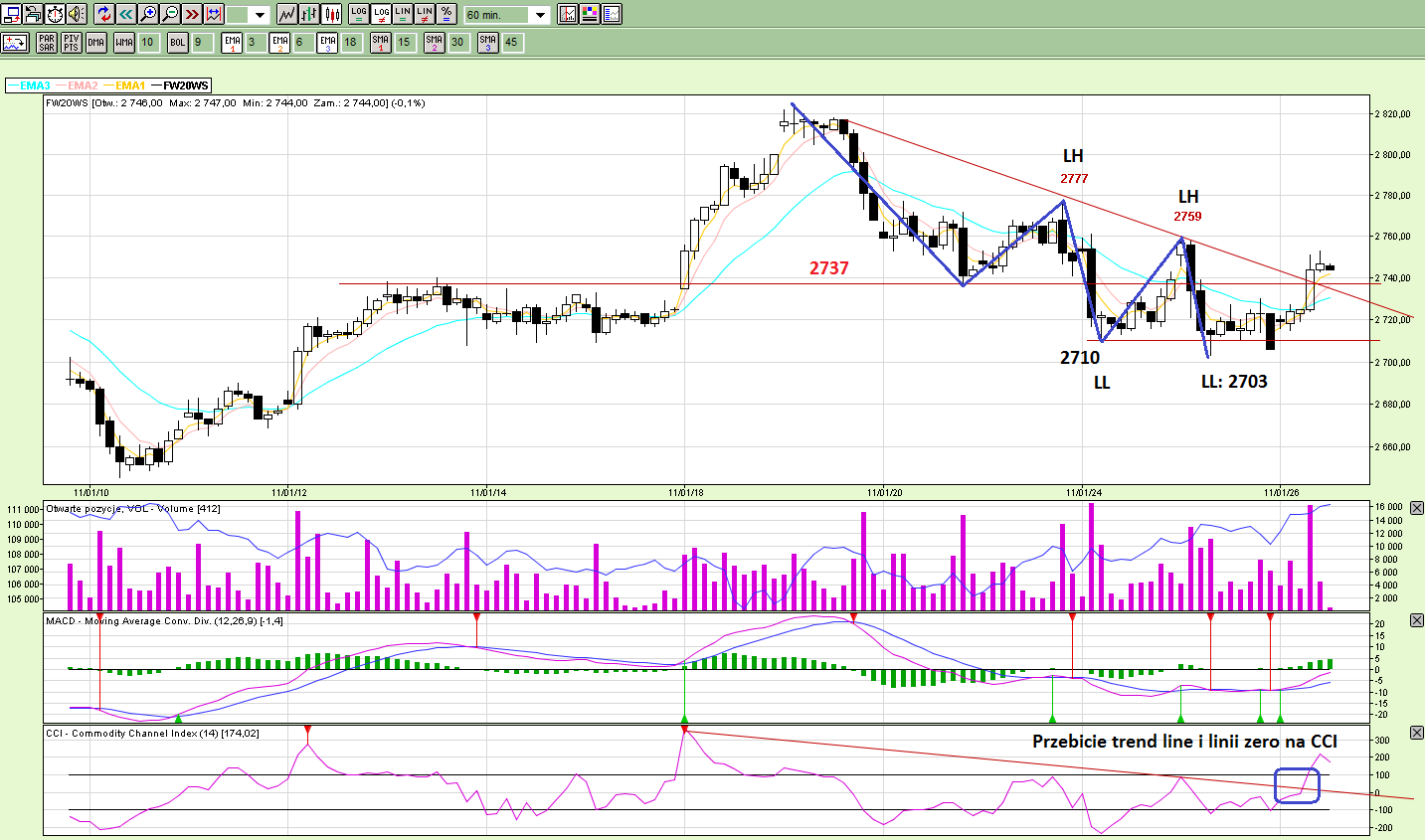Click the fit-chart-to-width icon
The image size is (1425, 840).
[x=214, y=14]
